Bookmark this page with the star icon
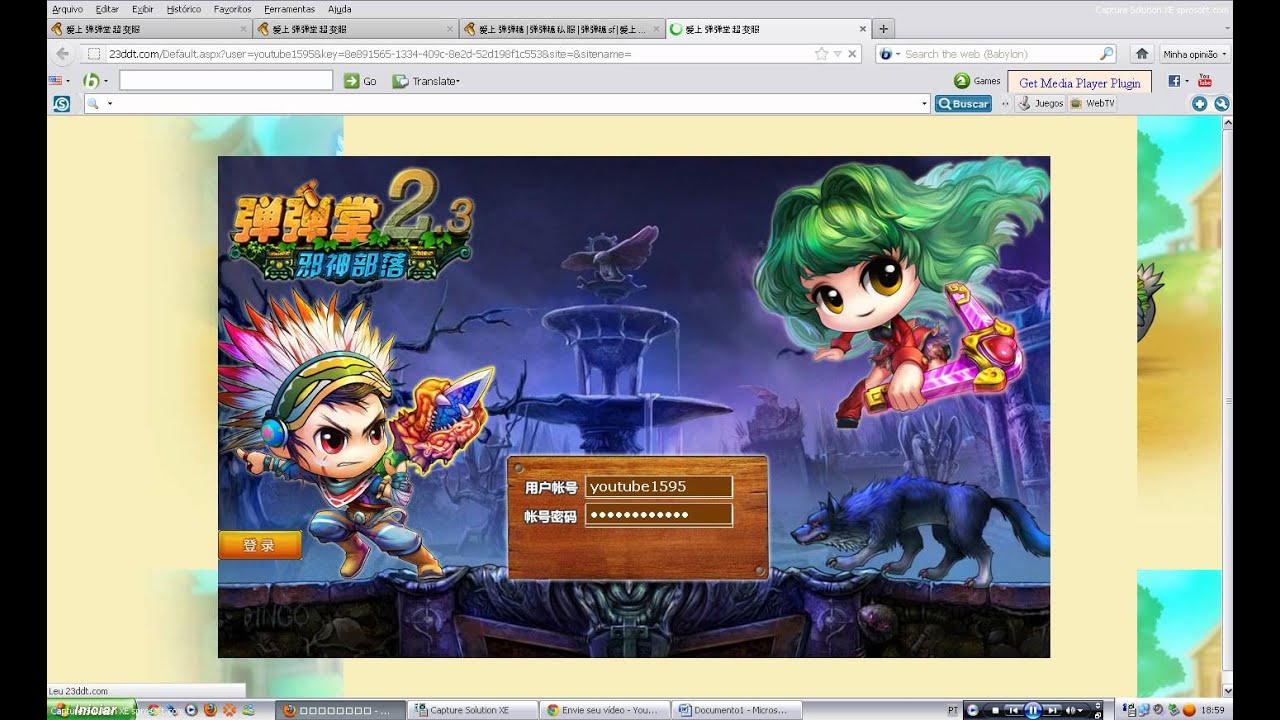Image resolution: width=1280 pixels, height=720 pixels. tap(821, 54)
